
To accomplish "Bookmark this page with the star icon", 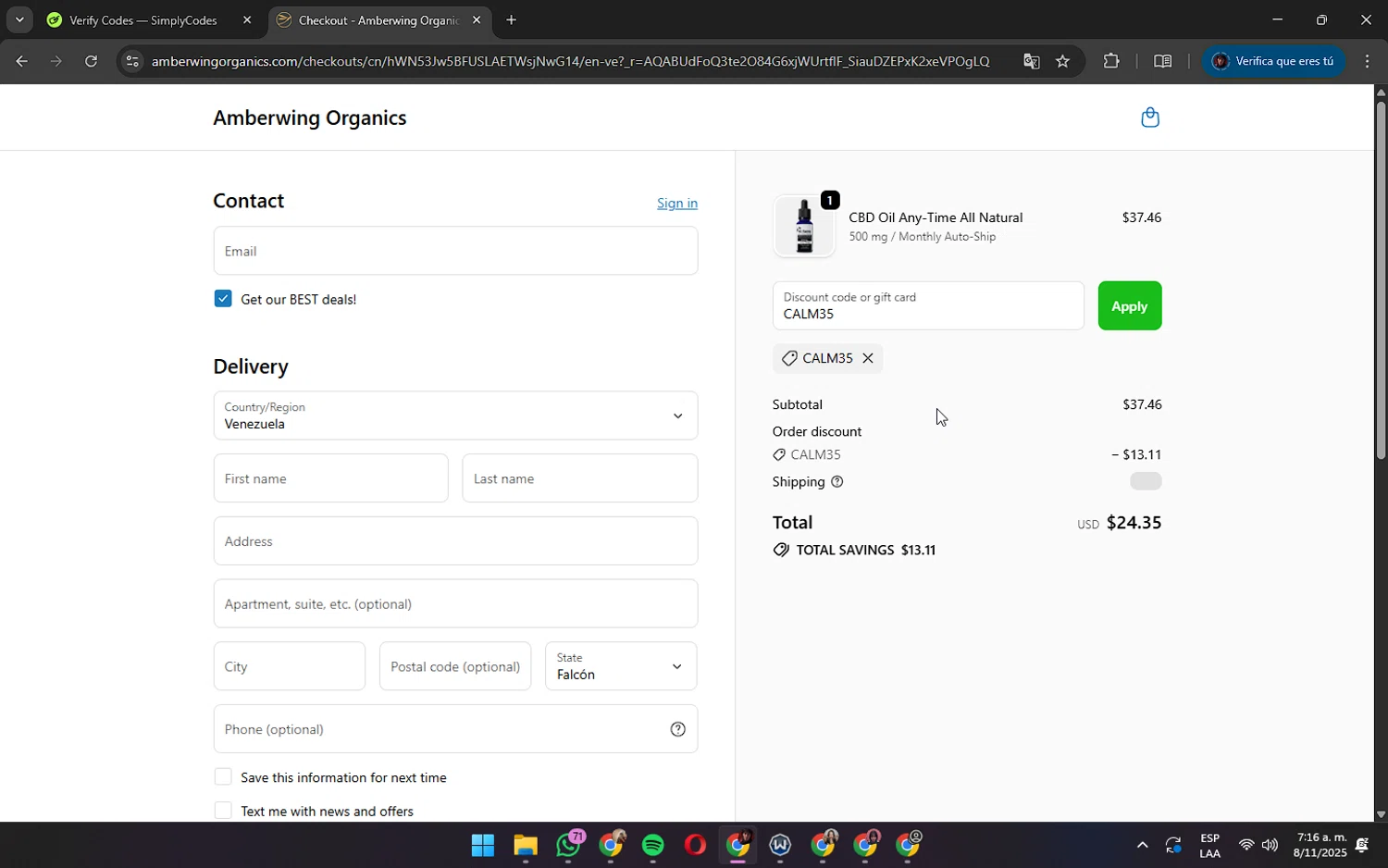I will 1062,61.
